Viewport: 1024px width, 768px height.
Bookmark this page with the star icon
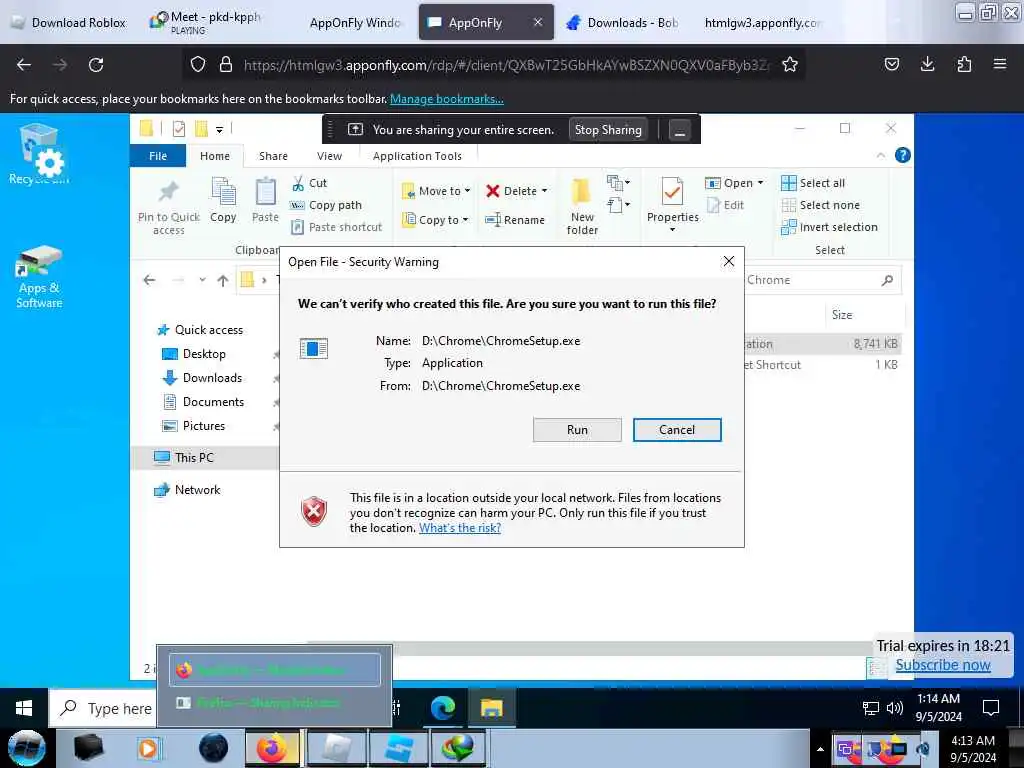click(790, 65)
